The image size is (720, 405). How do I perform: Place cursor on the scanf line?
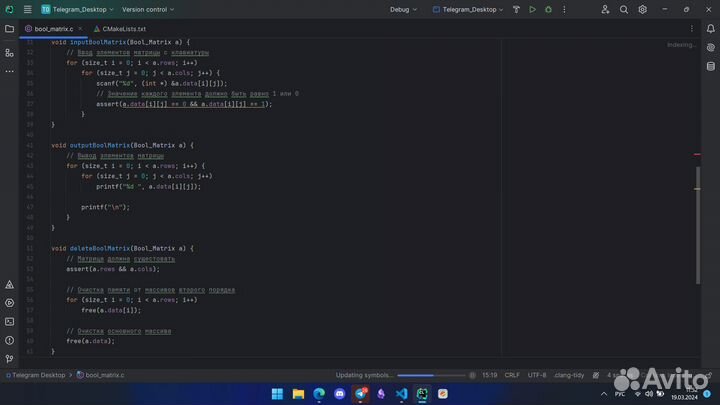point(162,83)
